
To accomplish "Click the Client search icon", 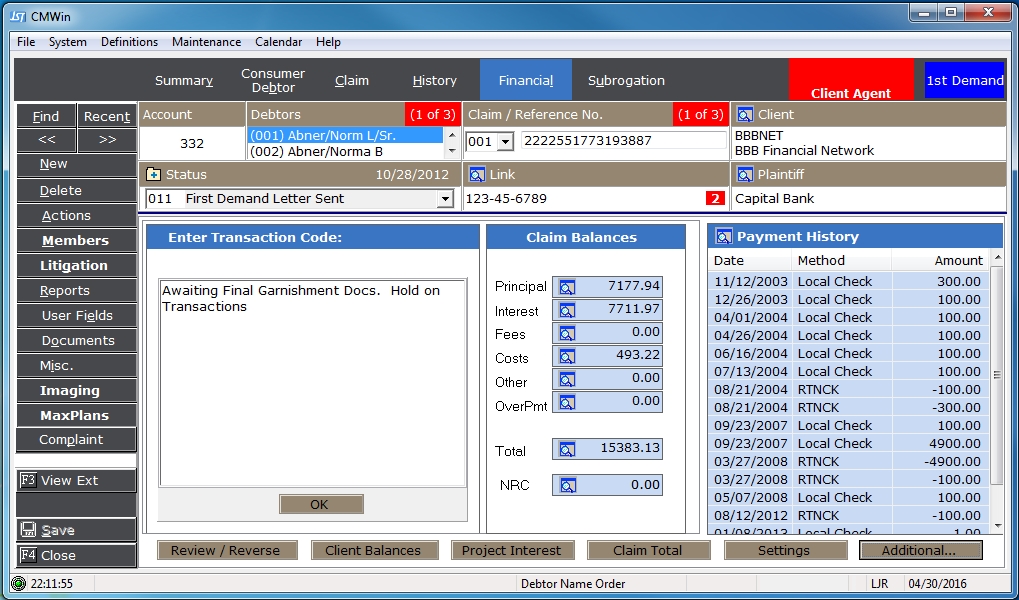I will [x=744, y=115].
